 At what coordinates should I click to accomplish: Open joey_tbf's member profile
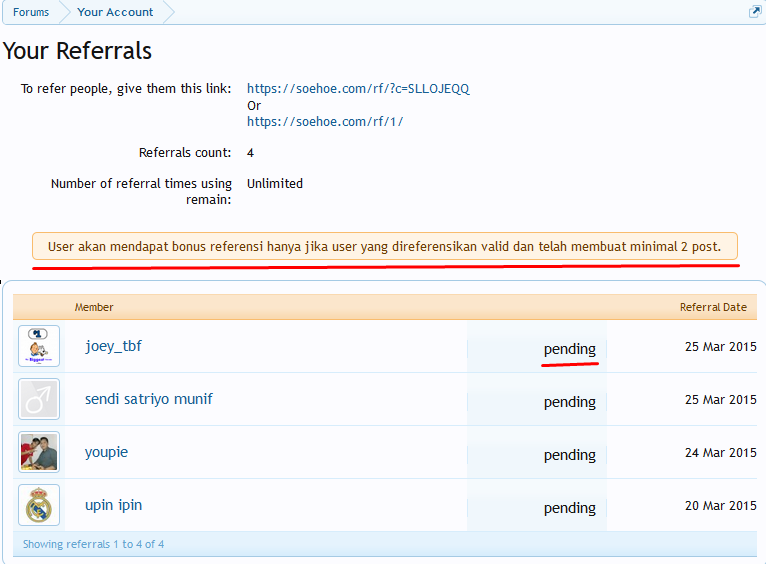coord(113,346)
